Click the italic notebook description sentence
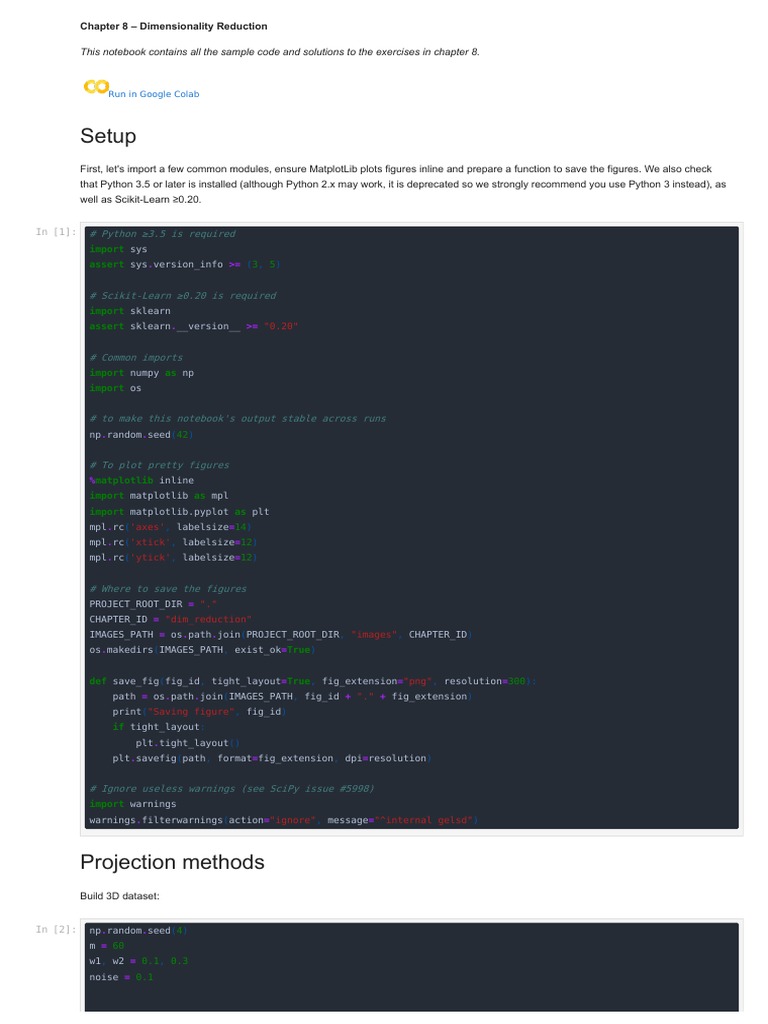768x1024 pixels. [x=280, y=52]
